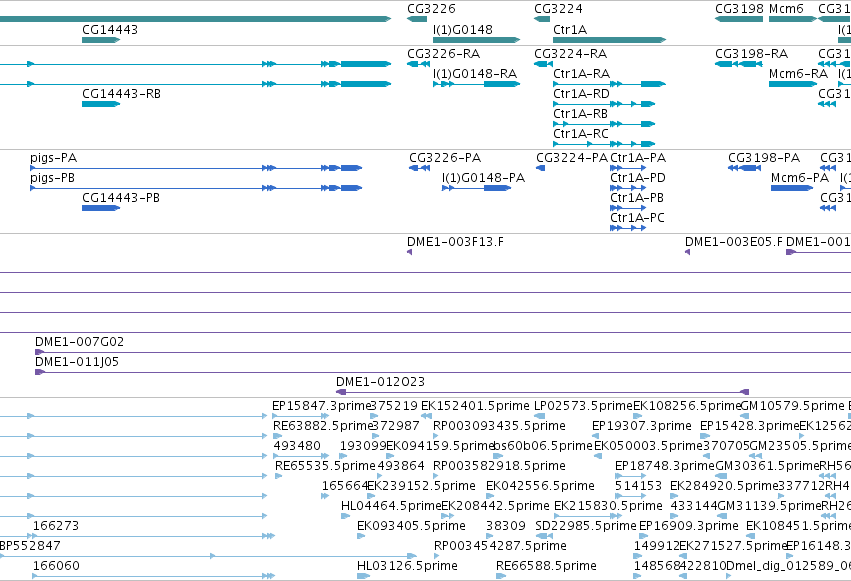
Task: Select the Mcm6-RA transcript
Action: click(x=798, y=74)
